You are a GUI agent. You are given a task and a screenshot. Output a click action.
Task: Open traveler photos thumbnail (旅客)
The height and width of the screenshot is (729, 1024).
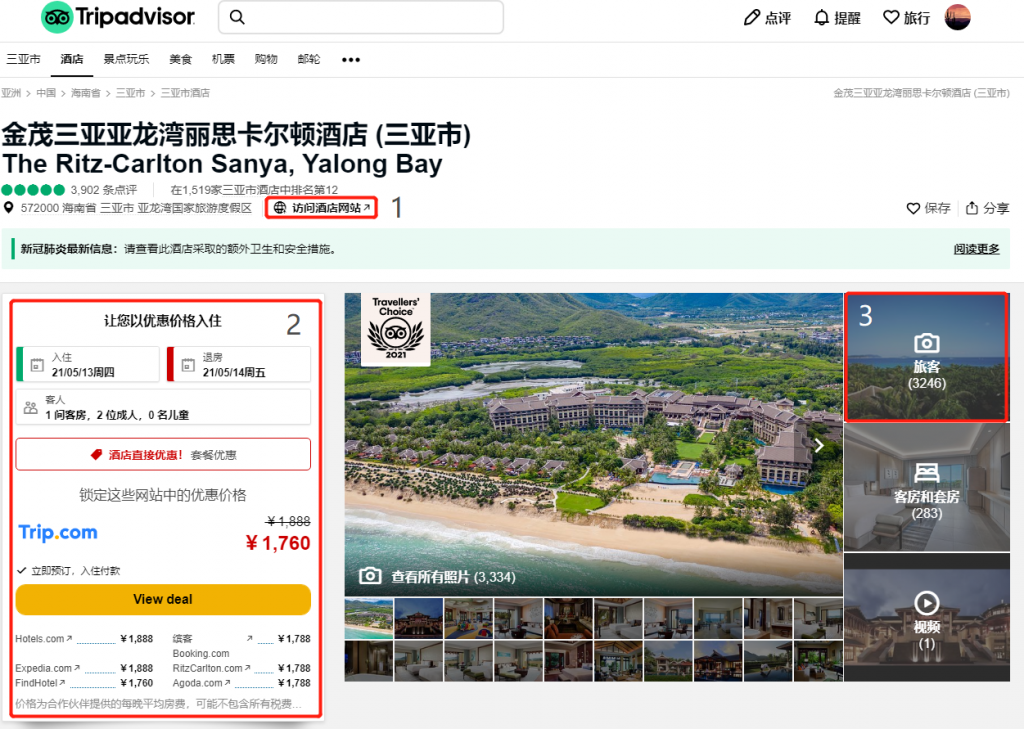click(x=926, y=357)
